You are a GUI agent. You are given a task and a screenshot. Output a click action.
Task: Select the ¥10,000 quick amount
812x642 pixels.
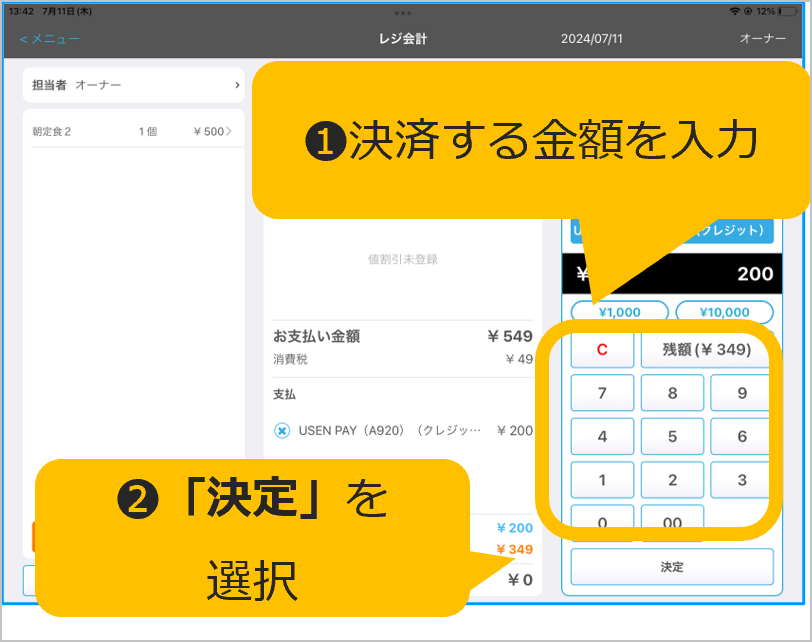724,312
